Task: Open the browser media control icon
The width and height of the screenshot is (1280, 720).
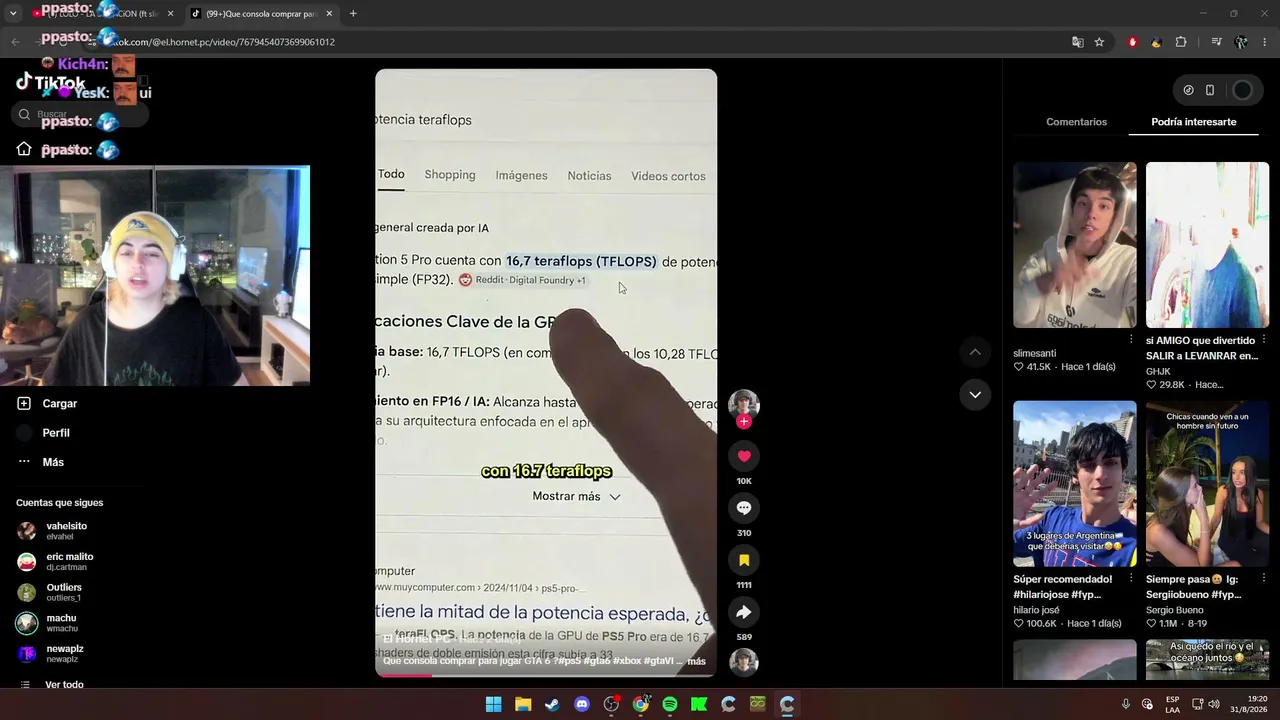Action: (x=1216, y=42)
